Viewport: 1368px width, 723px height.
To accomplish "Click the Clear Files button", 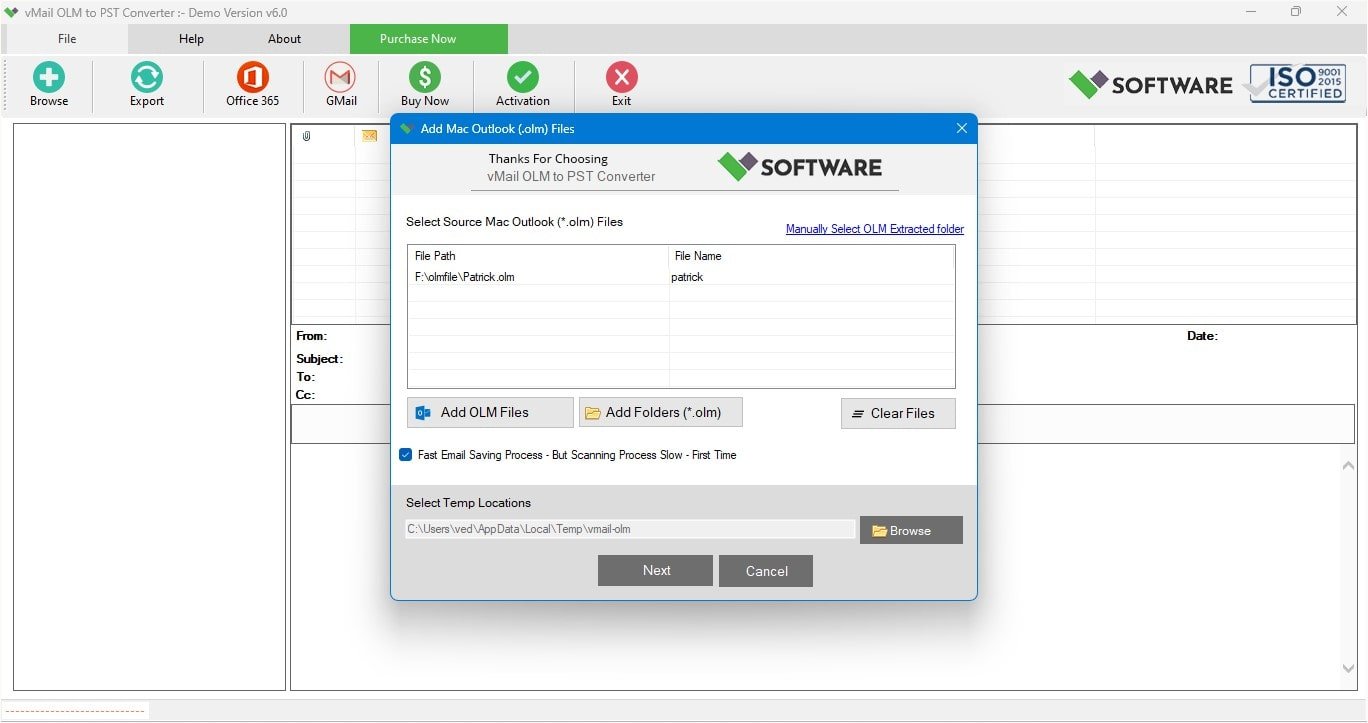I will click(x=898, y=413).
